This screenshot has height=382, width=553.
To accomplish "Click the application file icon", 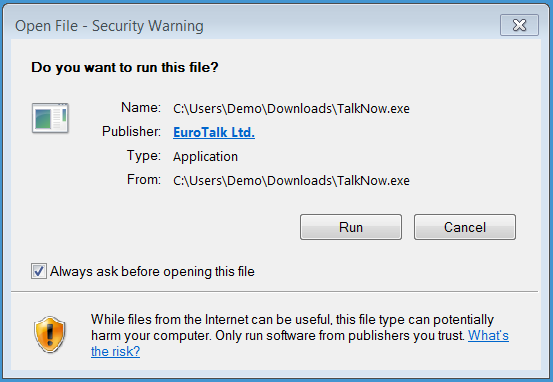I will pos(50,118).
